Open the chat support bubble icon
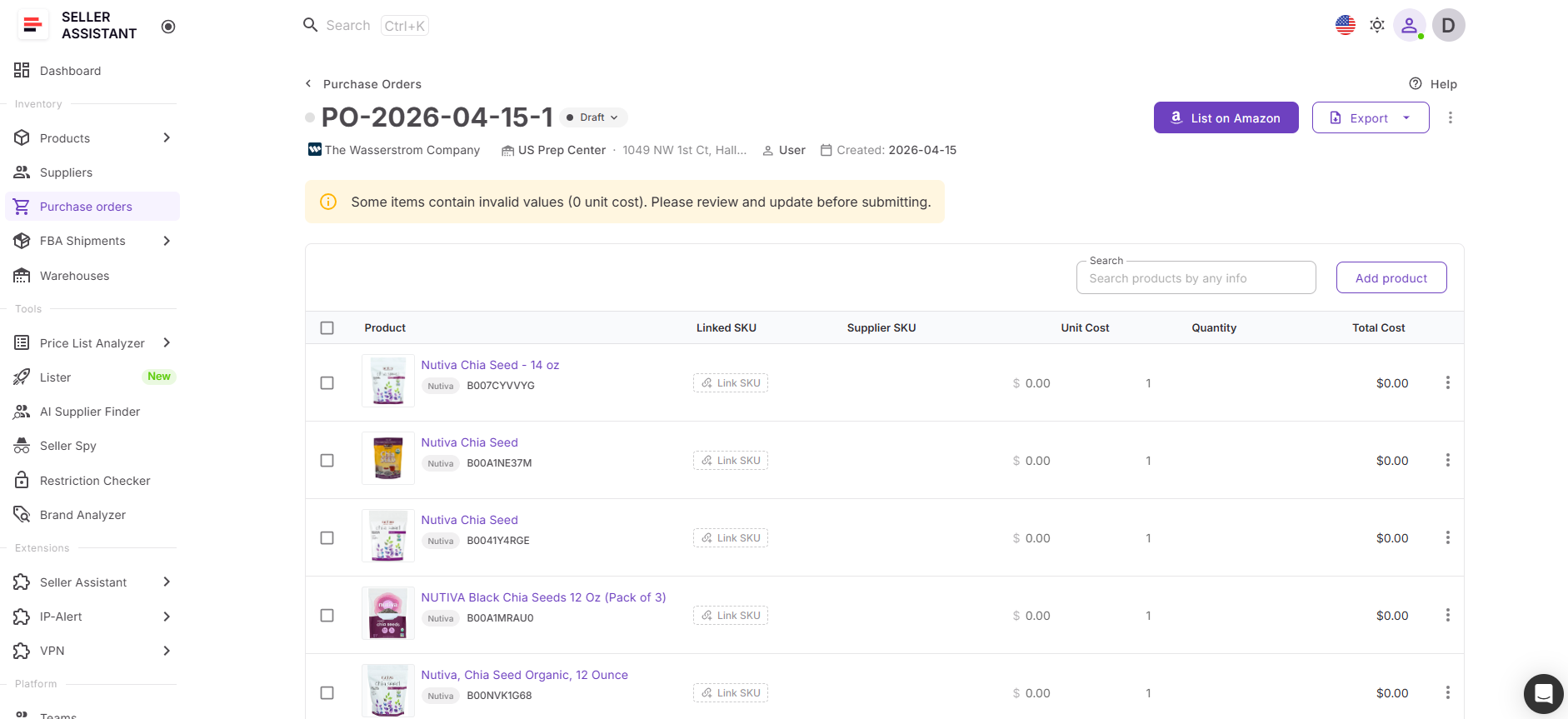1568x719 pixels. (1544, 694)
